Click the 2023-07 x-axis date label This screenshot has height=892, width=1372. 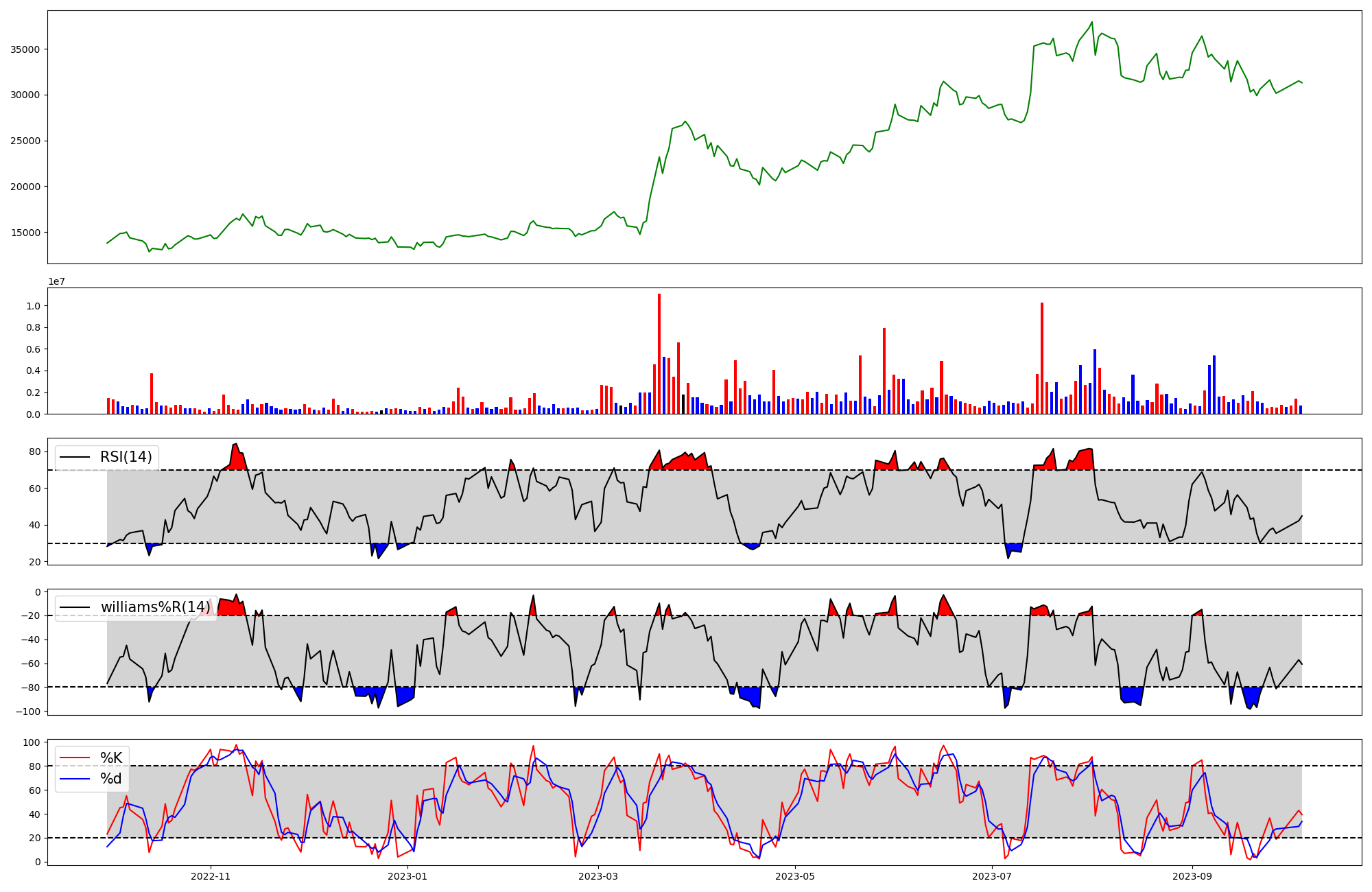[x=992, y=876]
